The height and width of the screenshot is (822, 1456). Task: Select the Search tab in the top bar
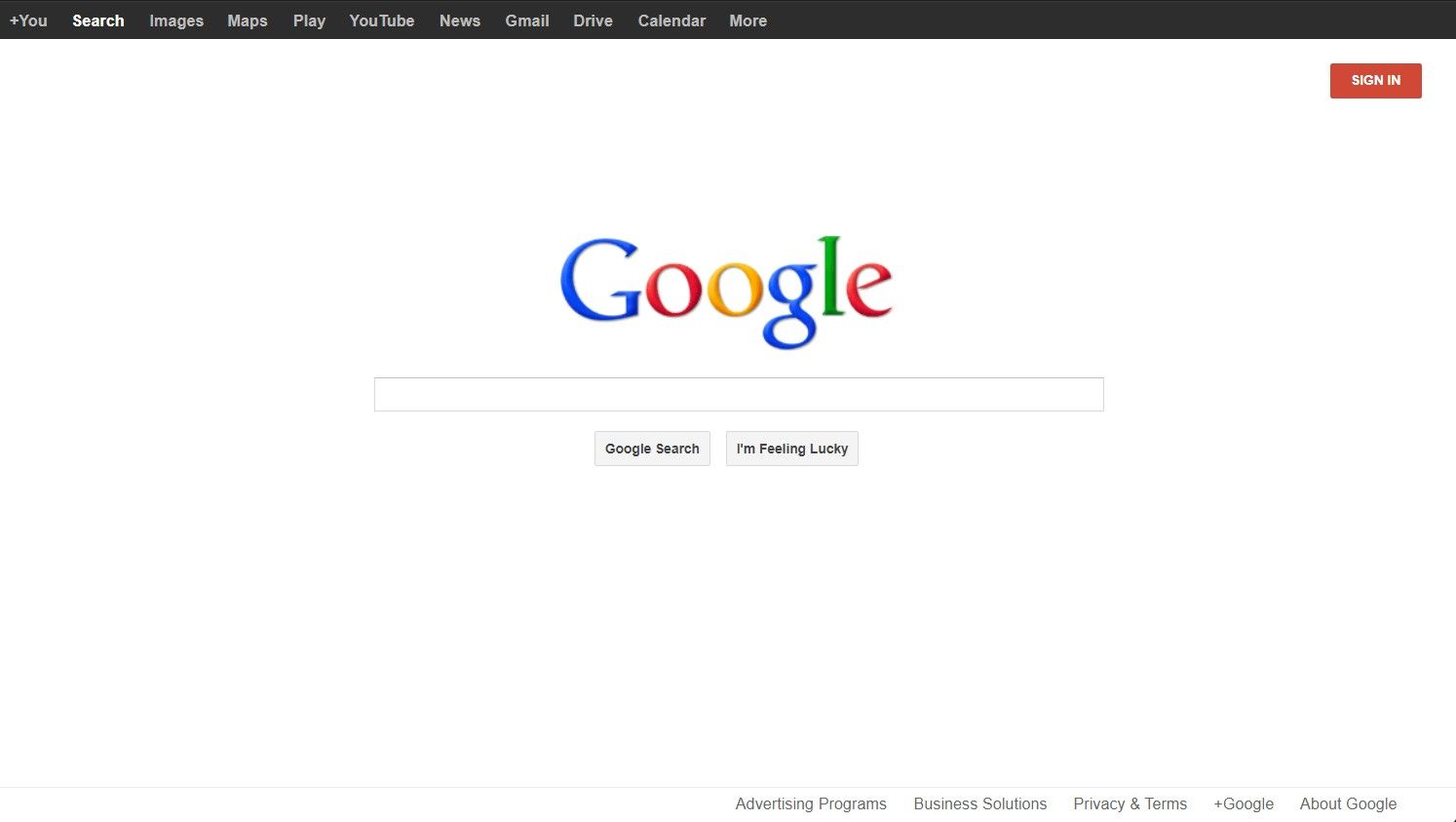[97, 20]
